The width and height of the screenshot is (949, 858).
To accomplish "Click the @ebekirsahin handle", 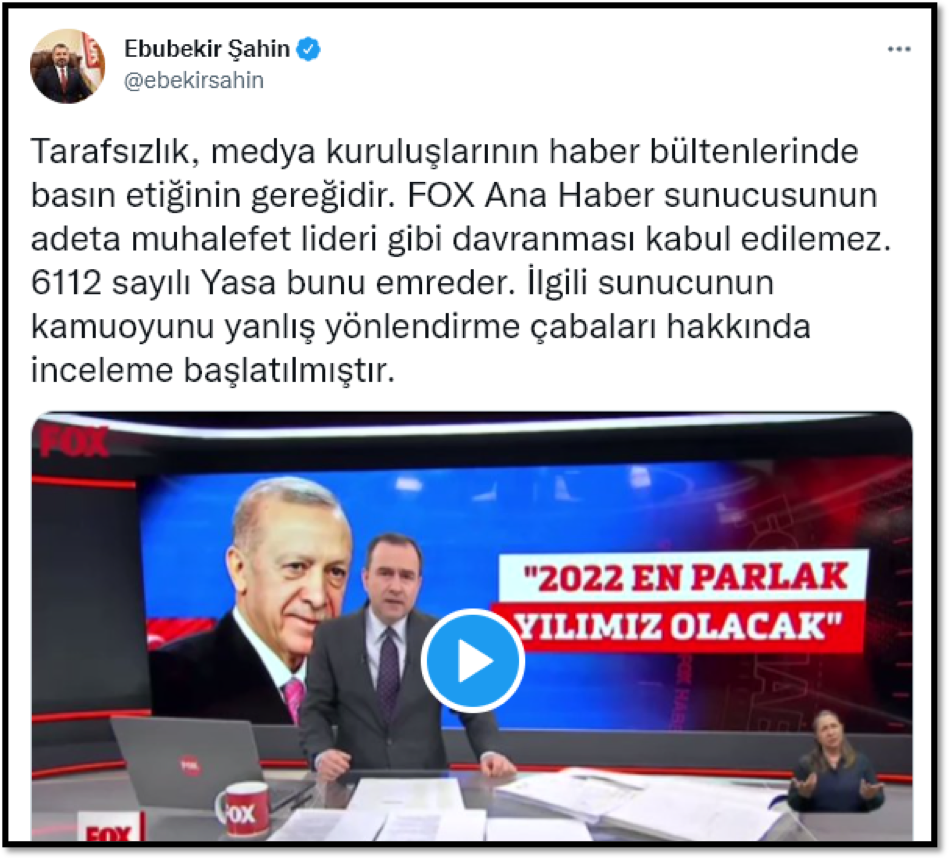I will click(x=194, y=80).
